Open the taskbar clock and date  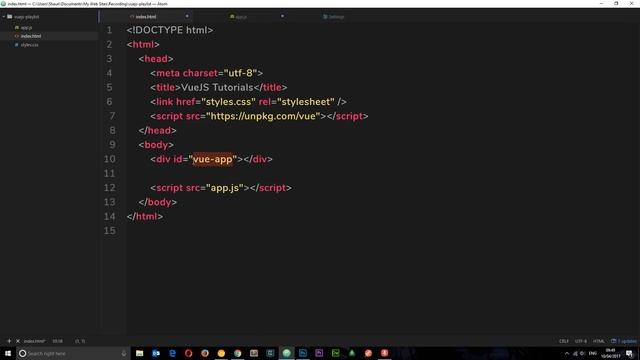[611, 353]
